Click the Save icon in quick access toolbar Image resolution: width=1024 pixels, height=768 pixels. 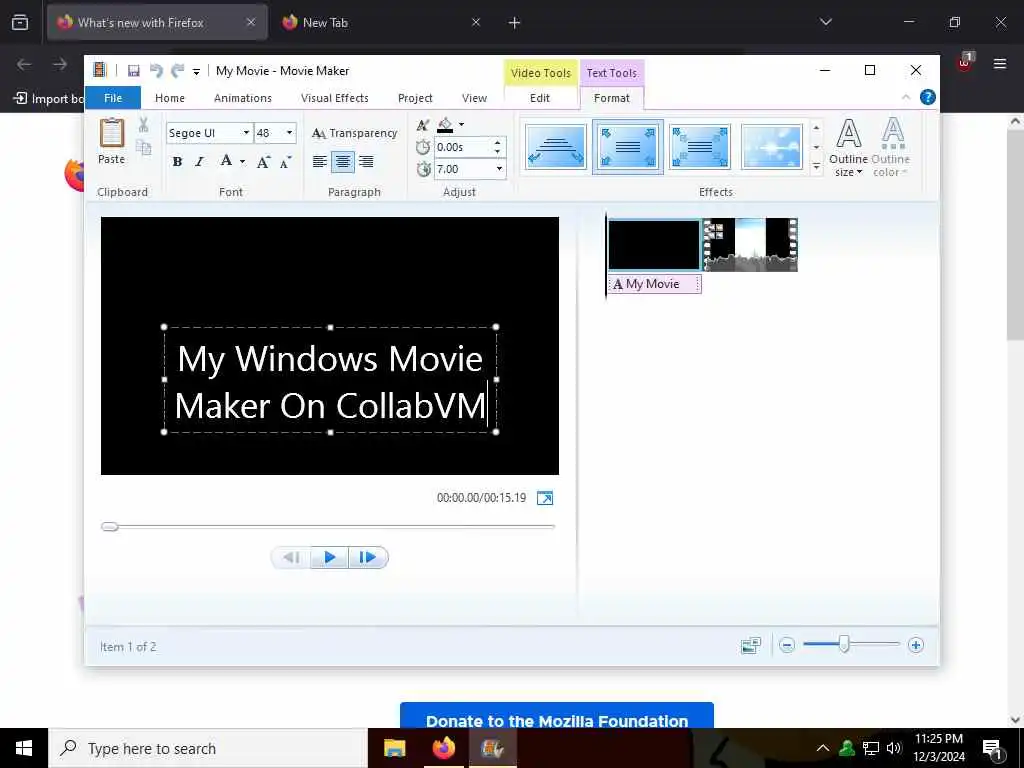(133, 71)
